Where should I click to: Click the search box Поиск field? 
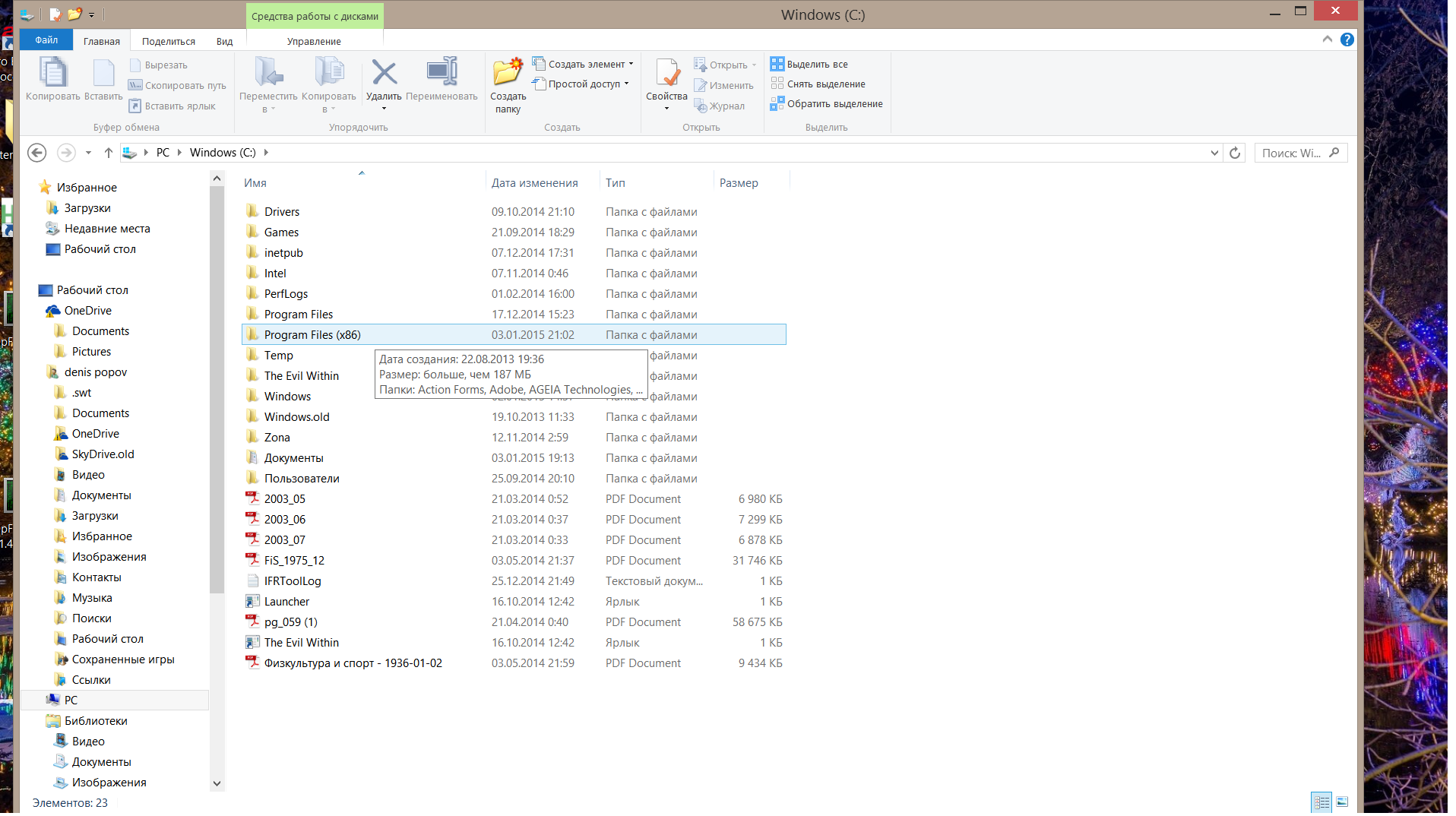point(1292,153)
